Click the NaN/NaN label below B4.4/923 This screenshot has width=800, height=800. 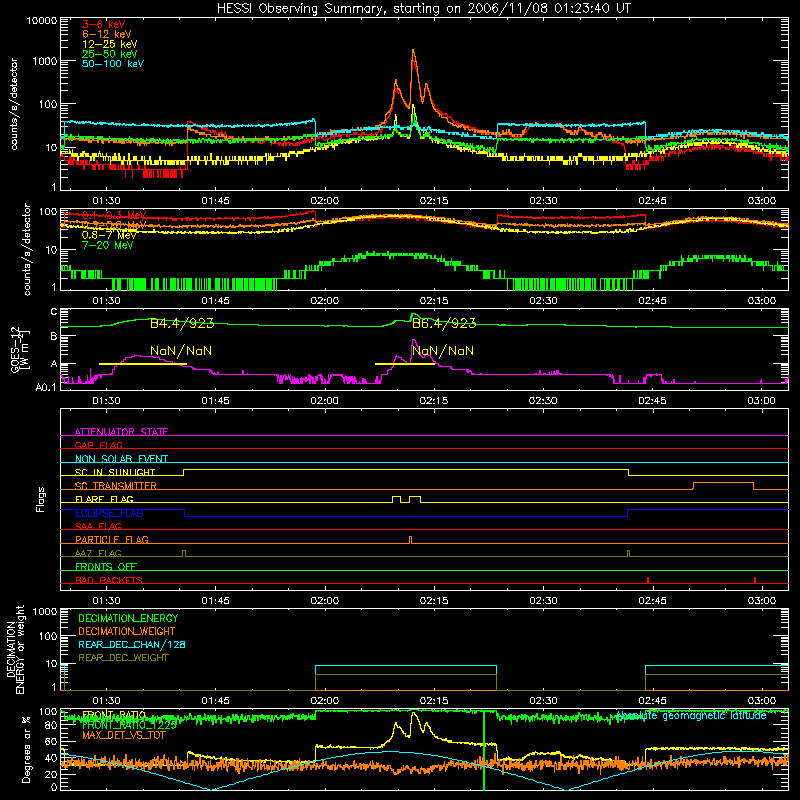tap(181, 351)
